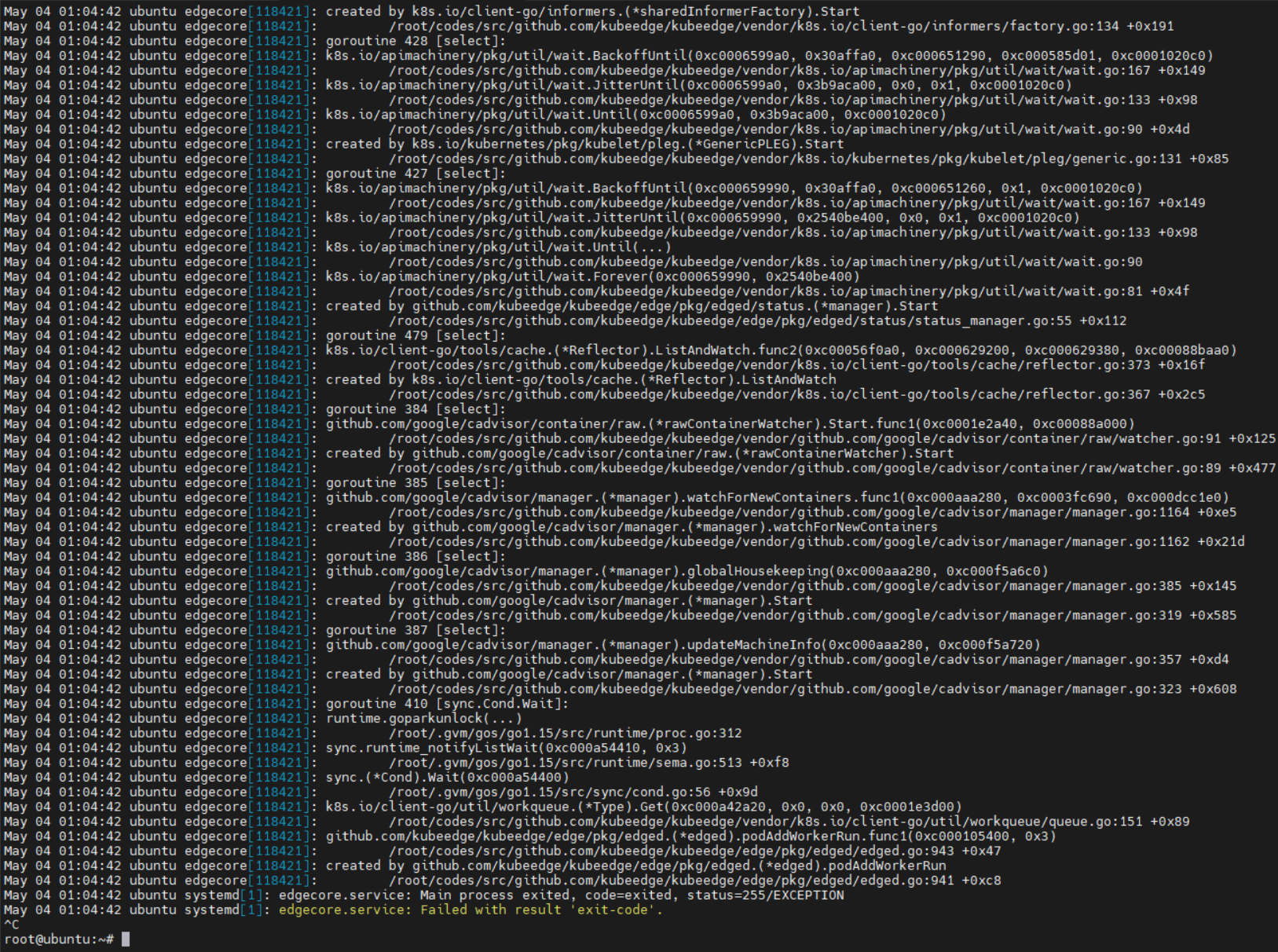Click the 'manager.go:357 +0xd4' path line
This screenshot has width=1278, height=952.
click(617, 660)
